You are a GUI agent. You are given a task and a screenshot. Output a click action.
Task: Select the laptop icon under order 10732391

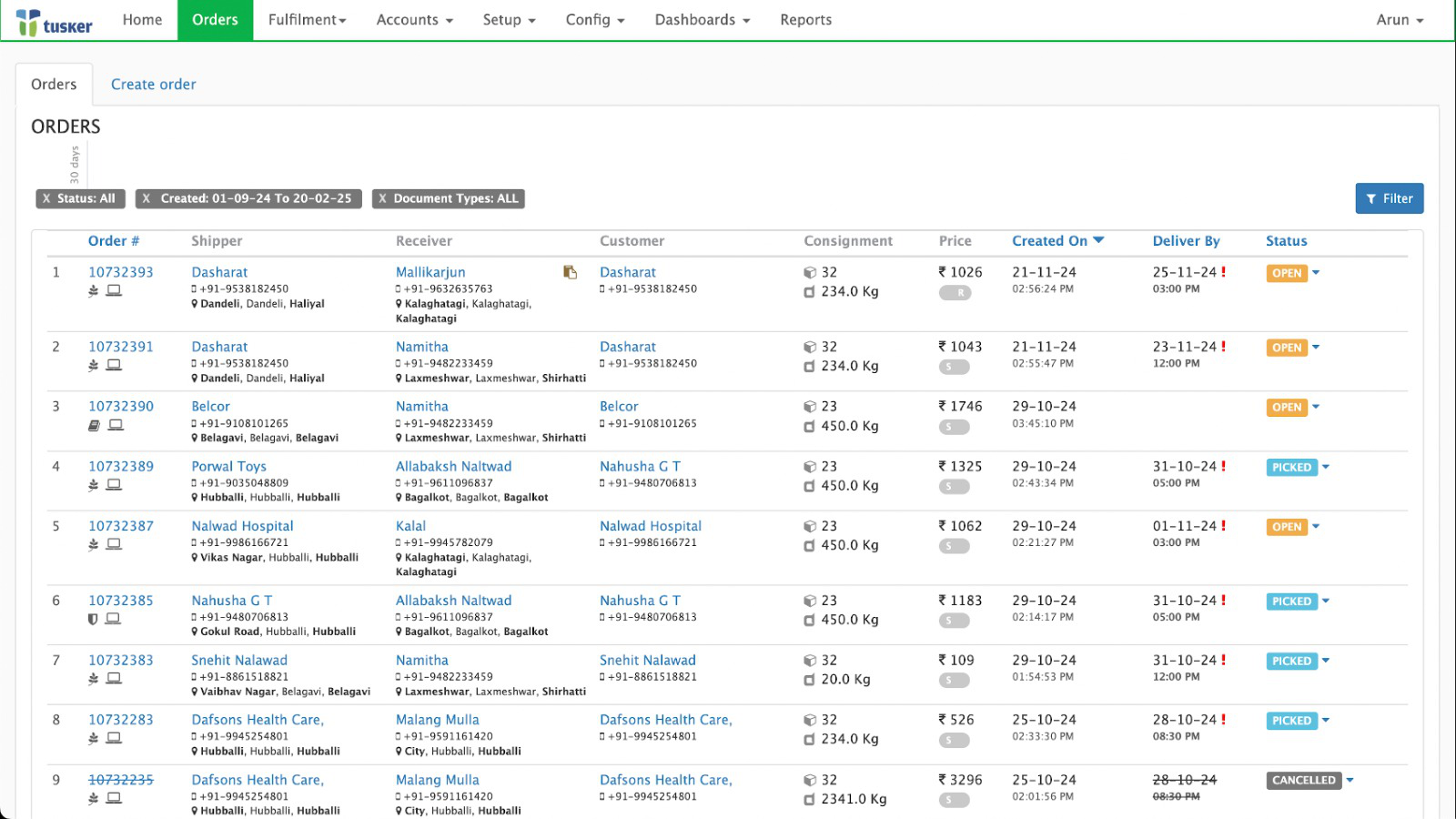point(114,365)
